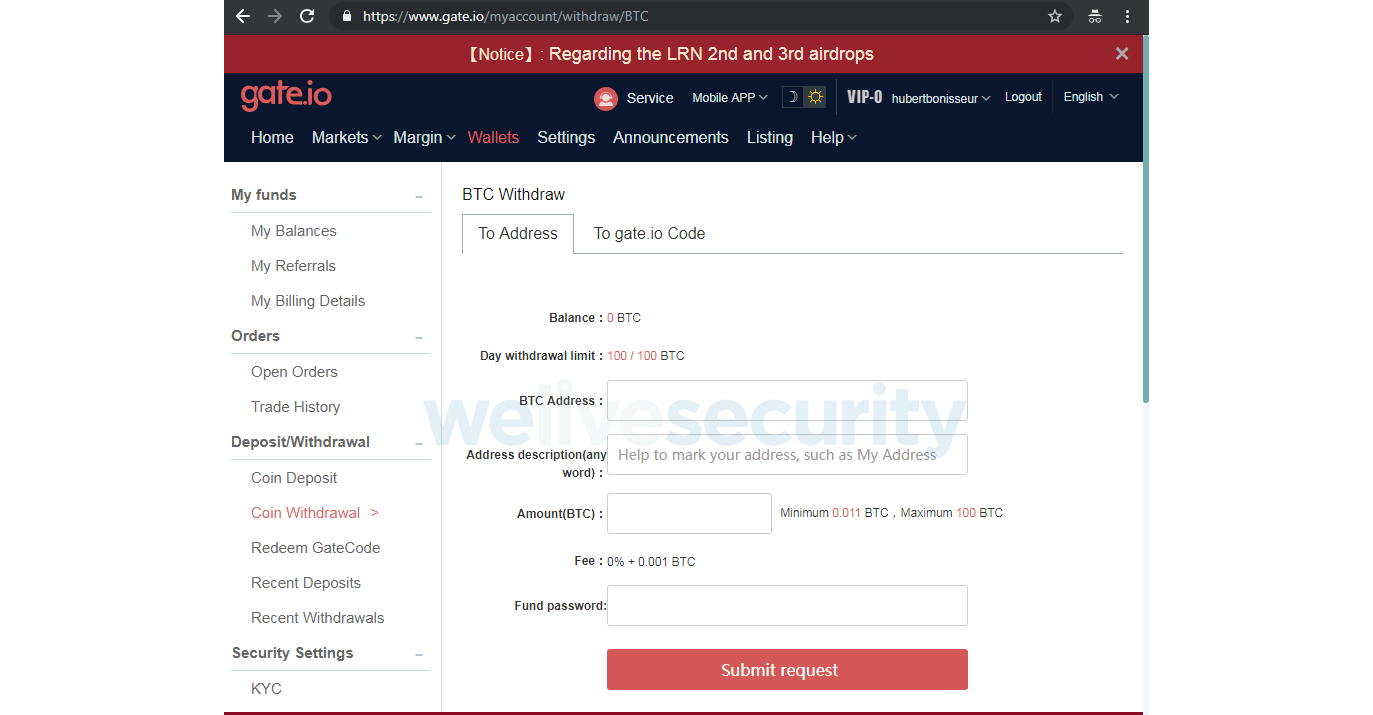The image size is (1373, 715).
Task: Go back using browser back arrow
Action: [x=243, y=16]
